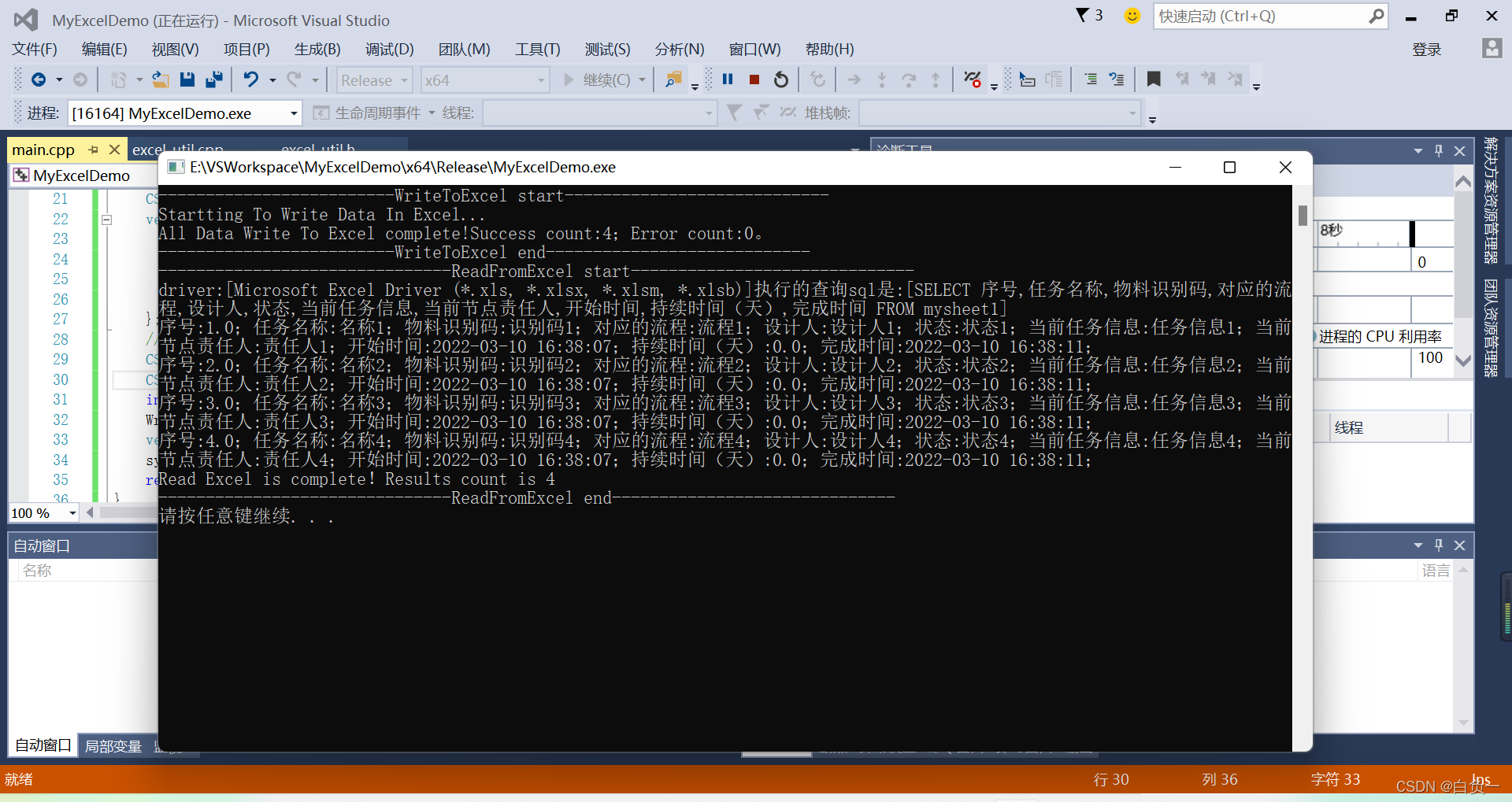1512x802 pixels.
Task: Open the 团队资源管理器 side tab
Action: pyautogui.click(x=1491, y=327)
